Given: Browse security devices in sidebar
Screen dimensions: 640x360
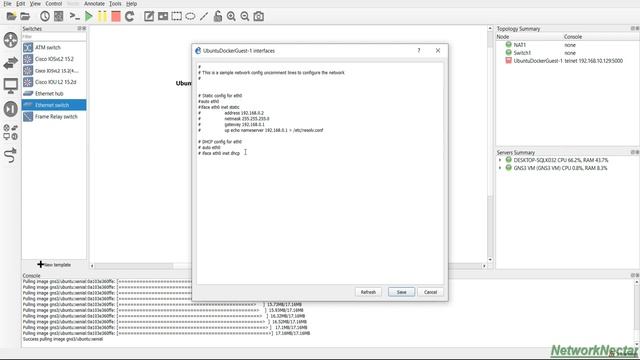Looking at the screenshot, I should [x=11, y=109].
